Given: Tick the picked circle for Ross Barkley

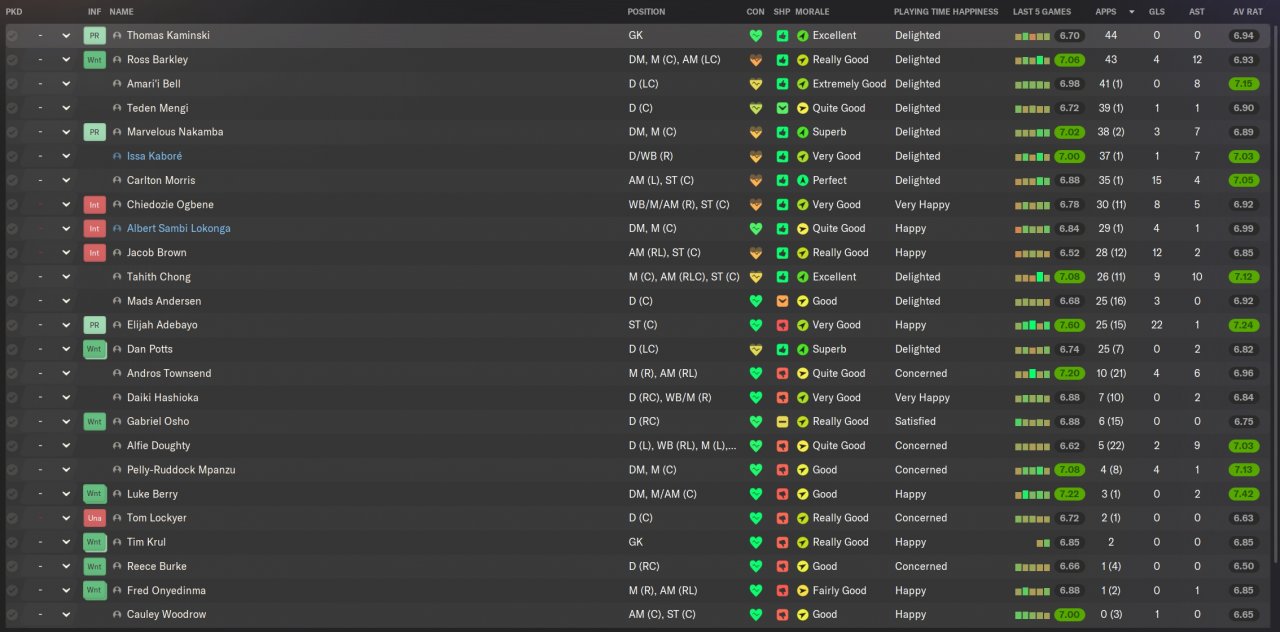Looking at the screenshot, I should click(x=12, y=59).
